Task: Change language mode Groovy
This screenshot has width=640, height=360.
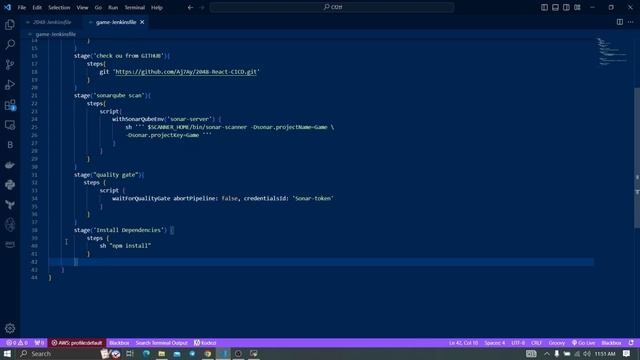Action: pyautogui.click(x=557, y=343)
